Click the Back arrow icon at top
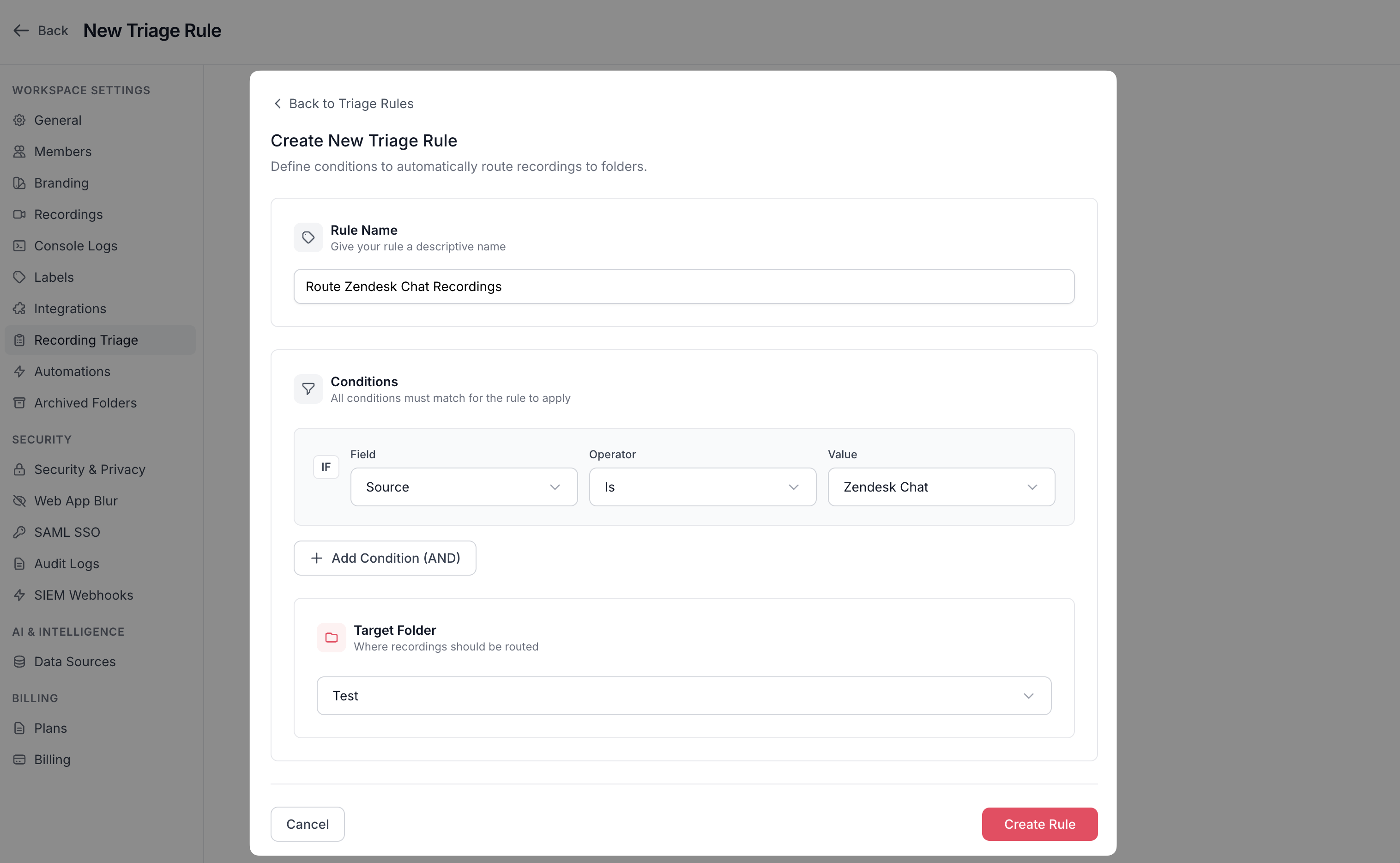Viewport: 1400px width, 863px height. tap(21, 31)
